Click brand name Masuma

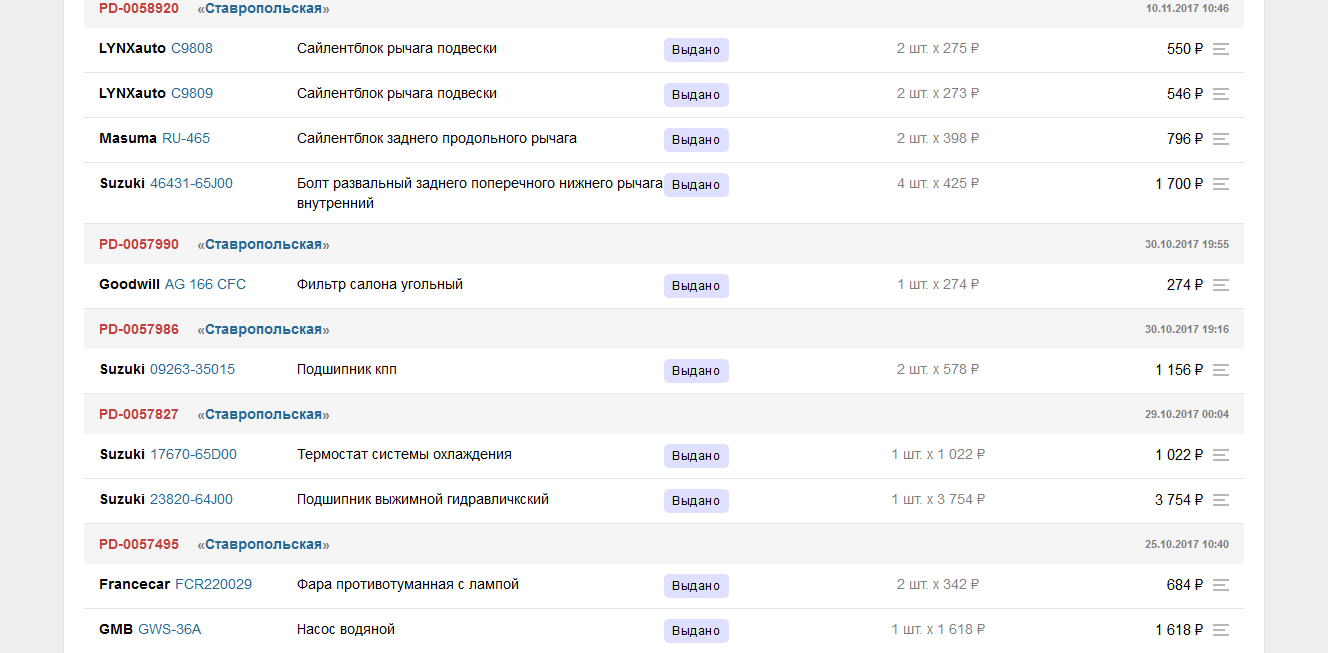point(128,138)
